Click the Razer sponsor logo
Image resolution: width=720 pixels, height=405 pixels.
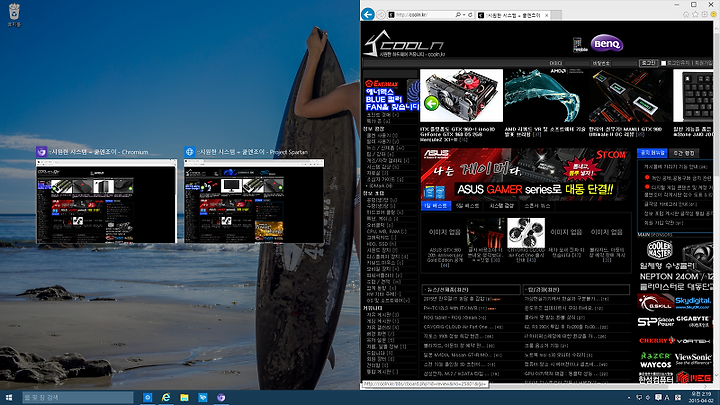click(656, 356)
